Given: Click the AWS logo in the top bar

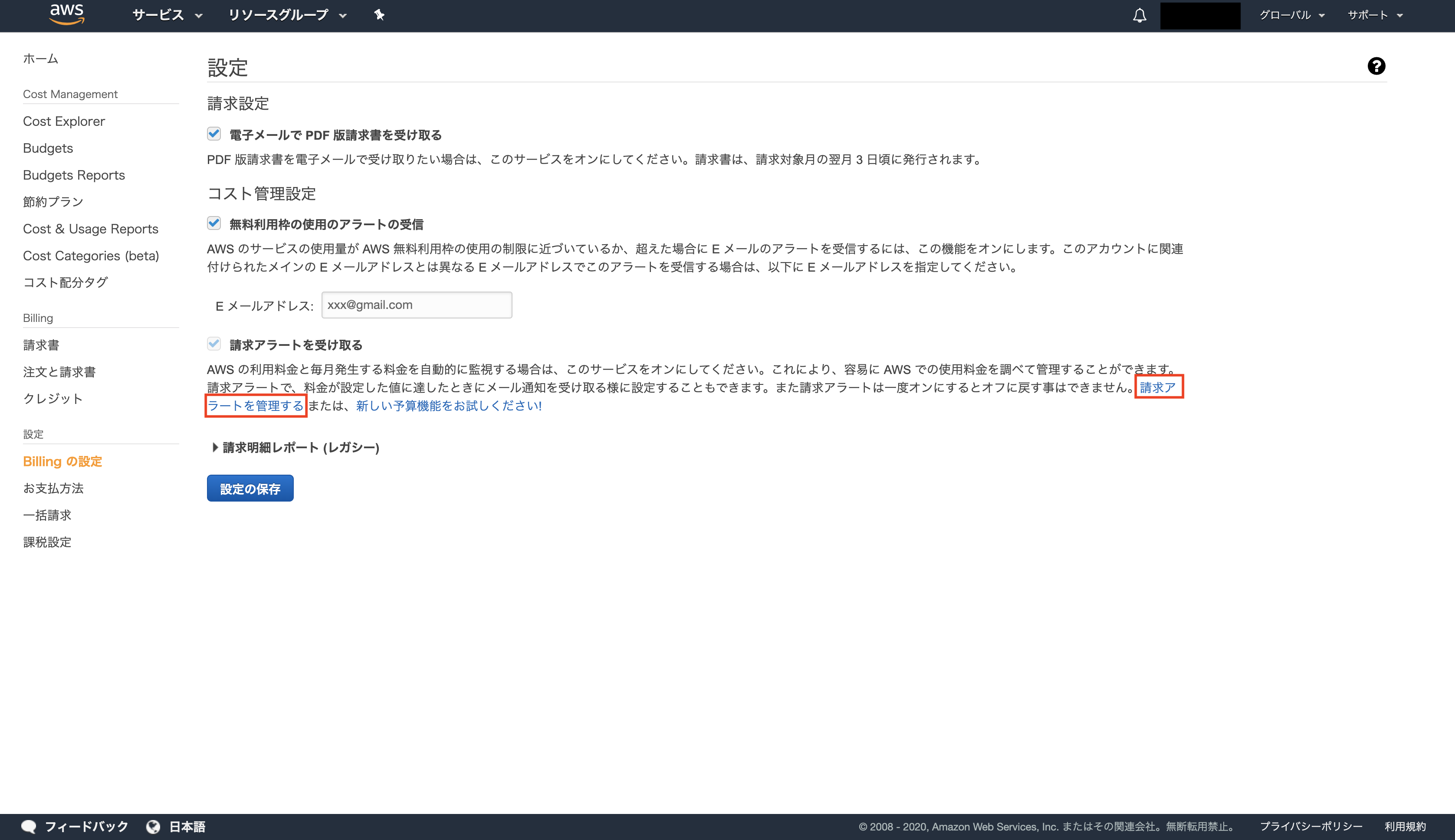Looking at the screenshot, I should [66, 14].
